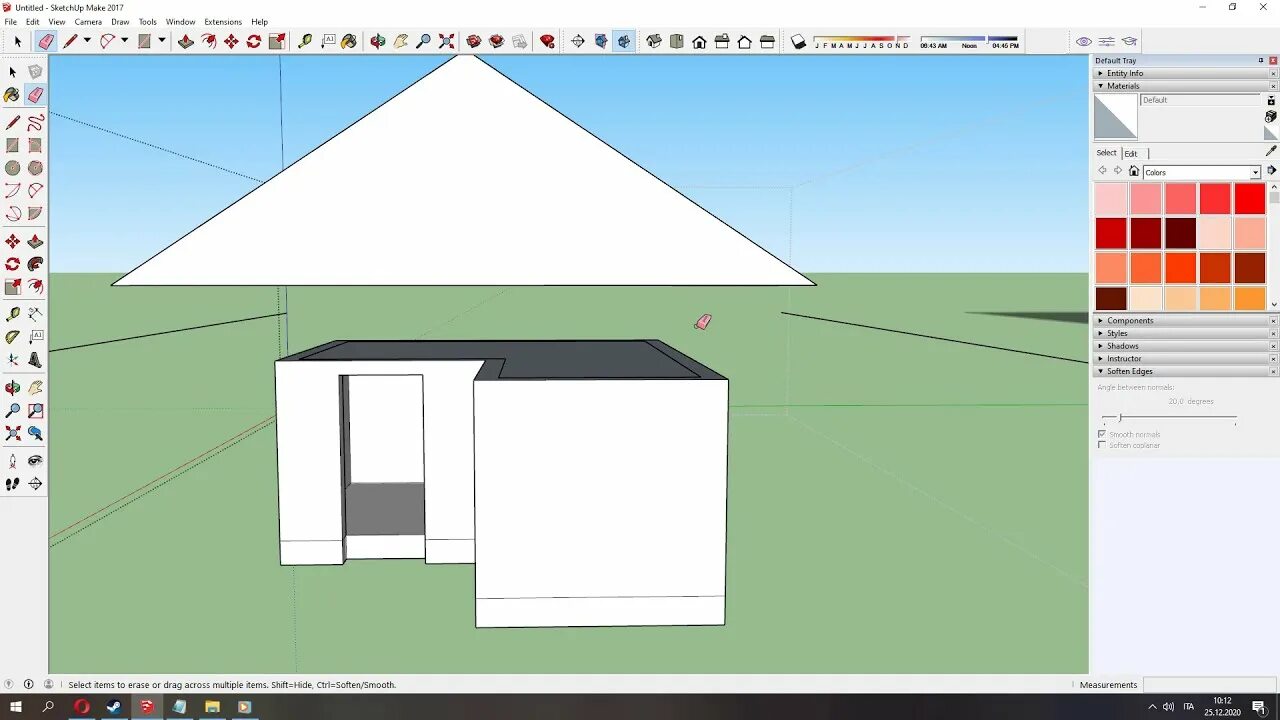Select the Walk footprints tool
The height and width of the screenshot is (720, 1280).
tap(13, 484)
